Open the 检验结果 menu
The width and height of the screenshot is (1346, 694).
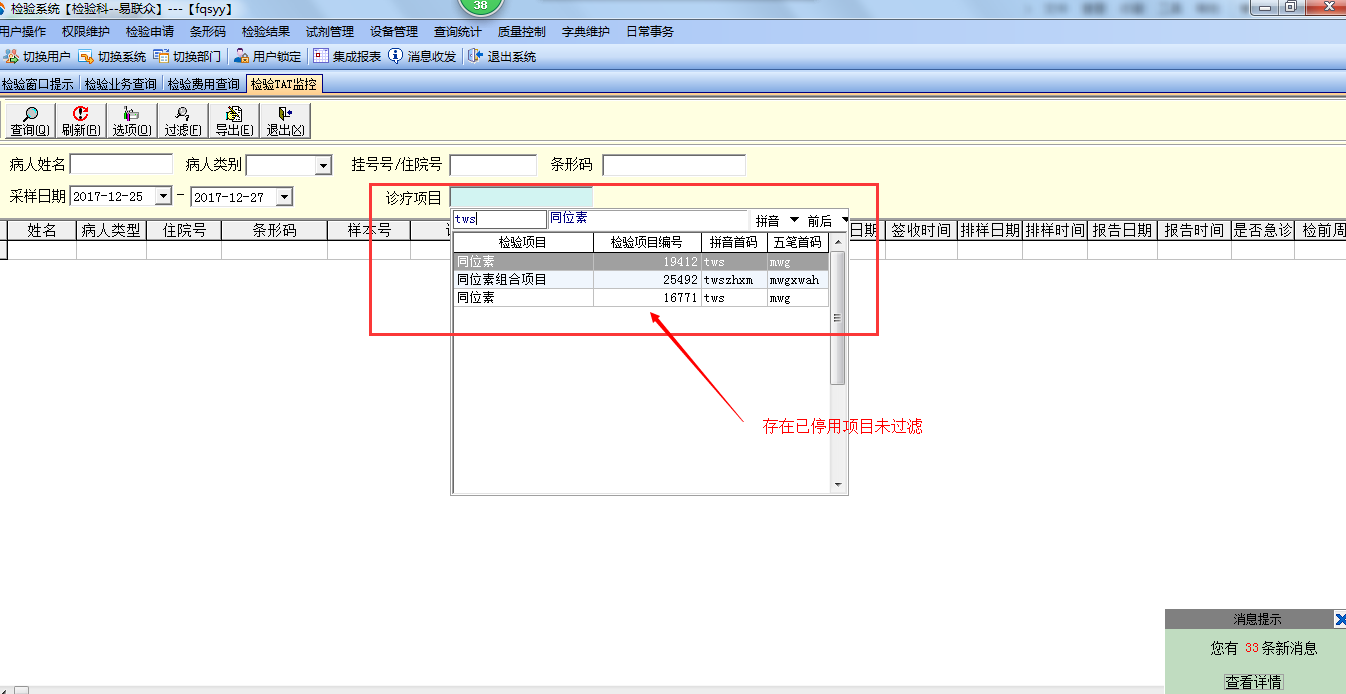266,32
